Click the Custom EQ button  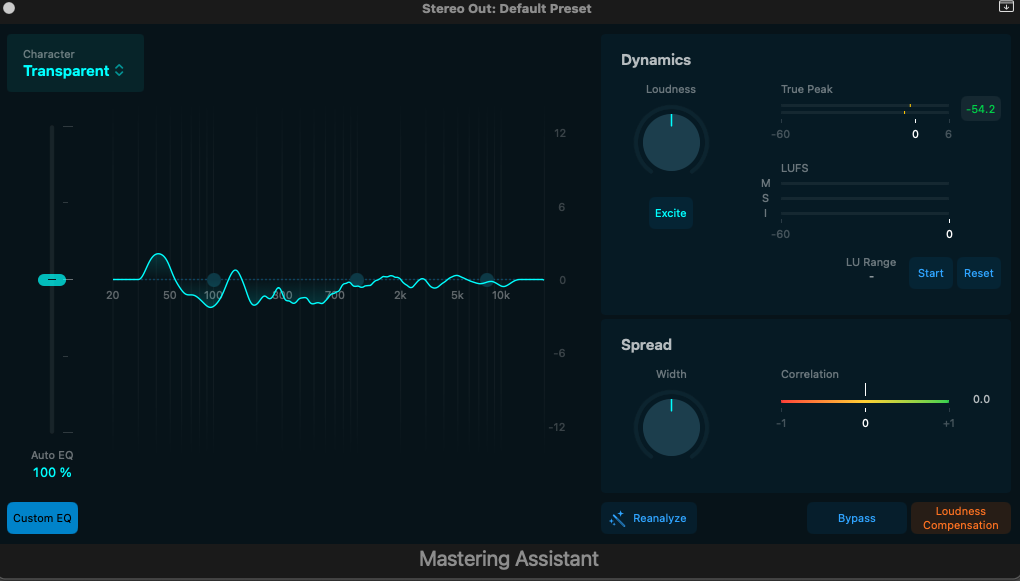42,518
